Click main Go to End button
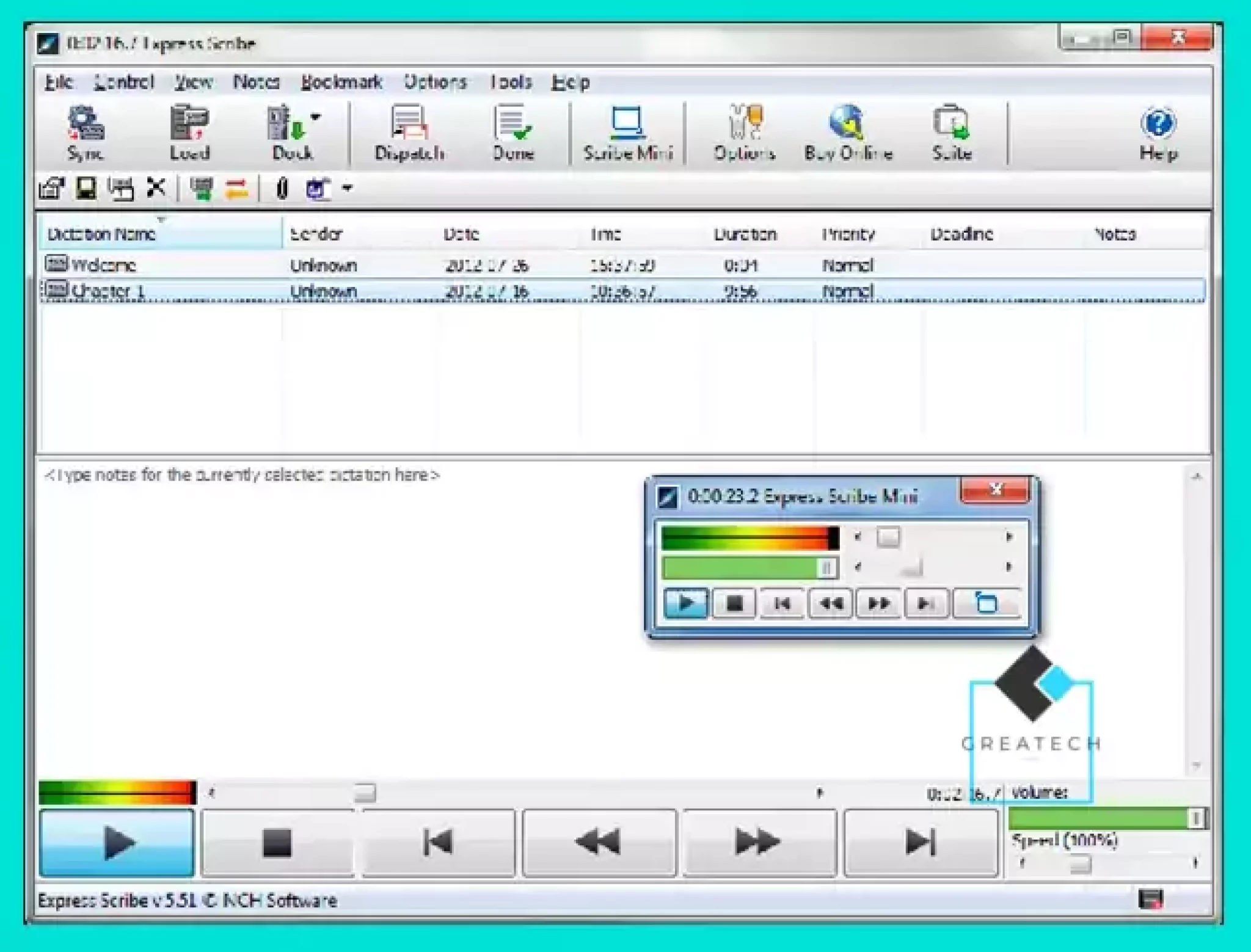 [x=921, y=843]
